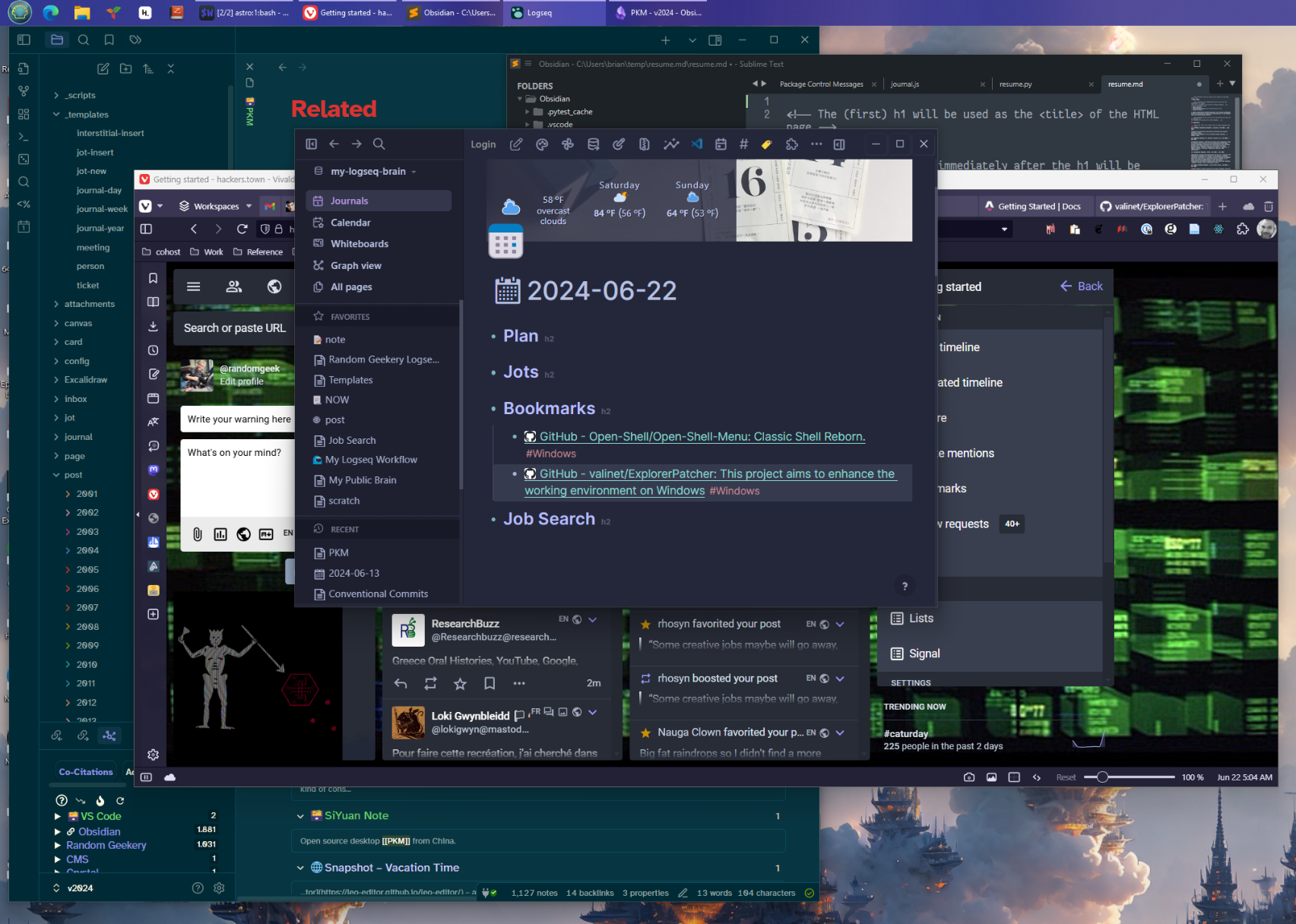Viewport: 1296px width, 924px height.
Task: Toggle Obsidian split layout icon in tab bar
Action: [715, 40]
